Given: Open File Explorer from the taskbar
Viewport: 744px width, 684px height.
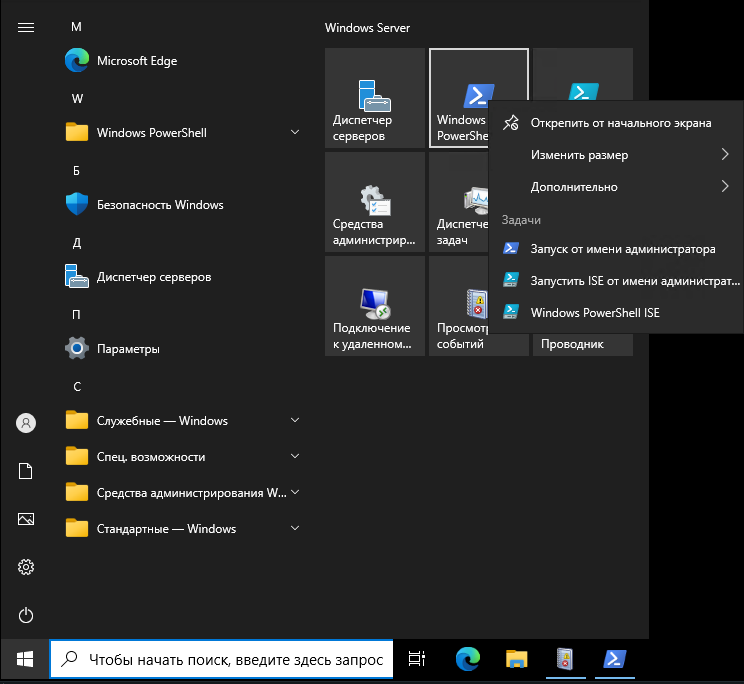Looking at the screenshot, I should pos(516,658).
